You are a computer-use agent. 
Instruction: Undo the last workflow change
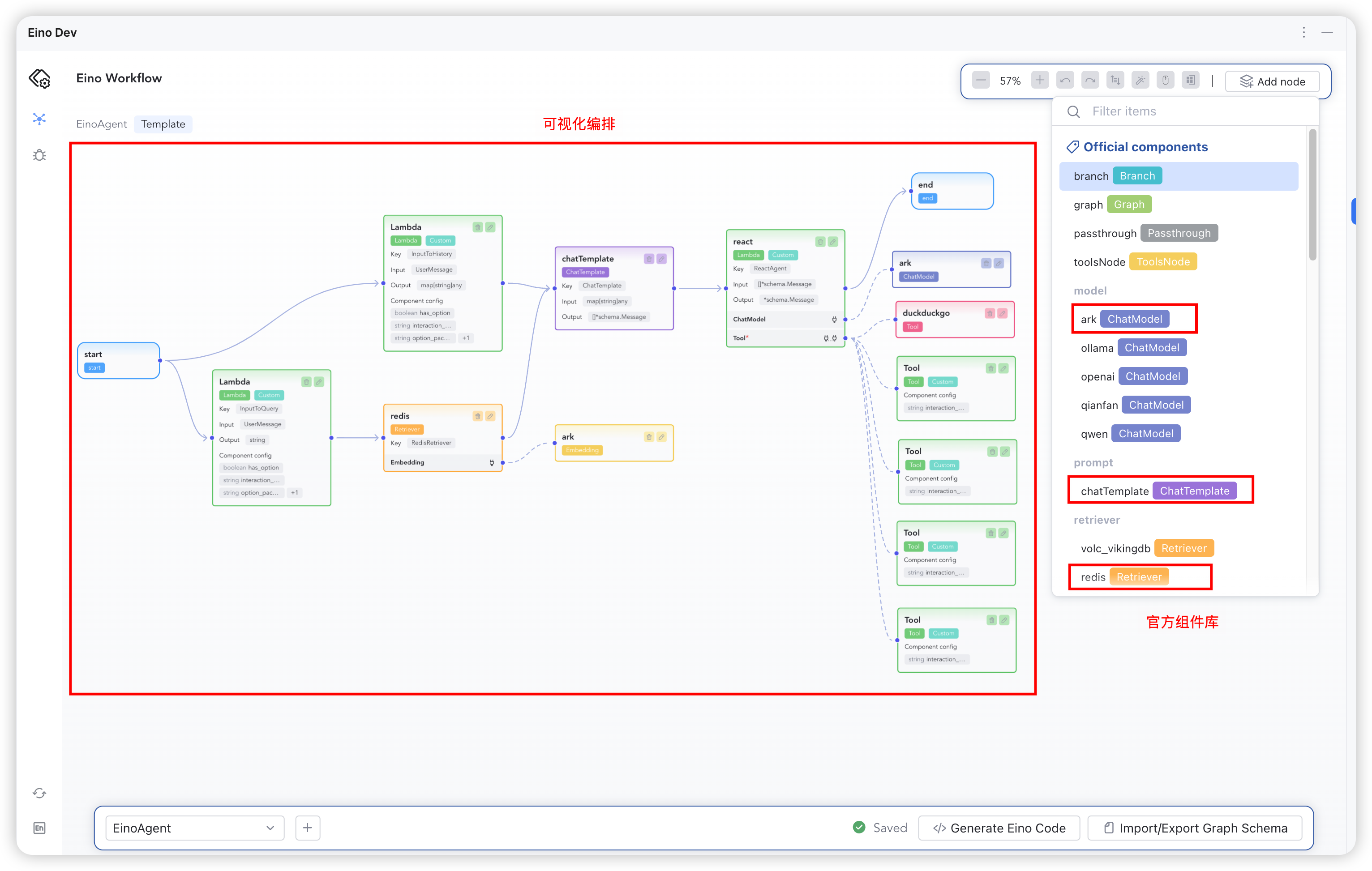point(1064,80)
